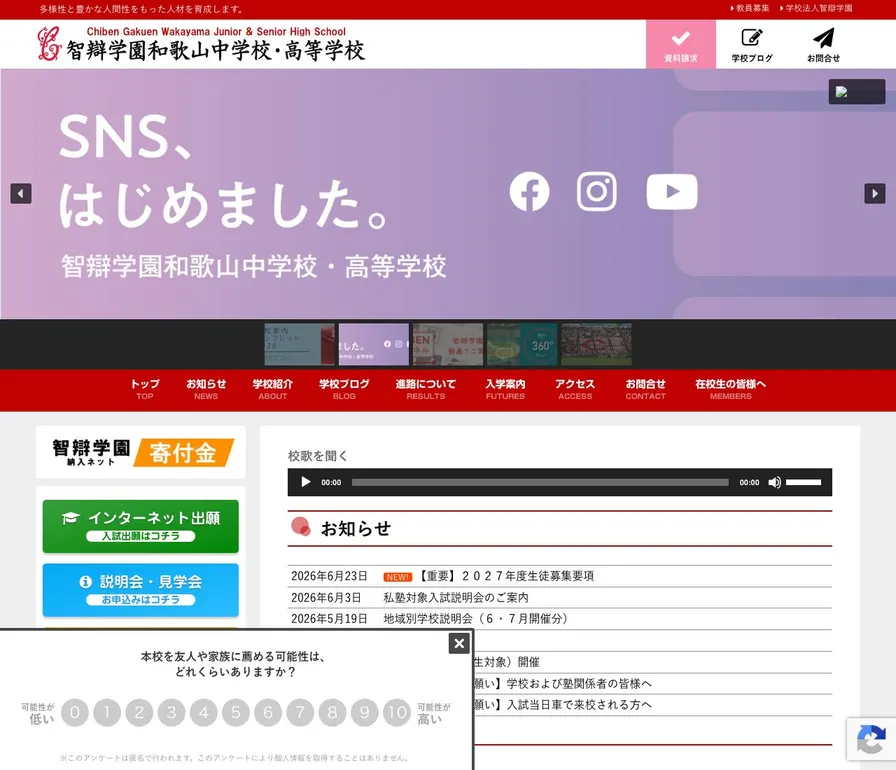Viewport: 896px width, 770px height.
Task: Open the 在校生の皆様へ MEMBERS menu item
Action: click(731, 390)
